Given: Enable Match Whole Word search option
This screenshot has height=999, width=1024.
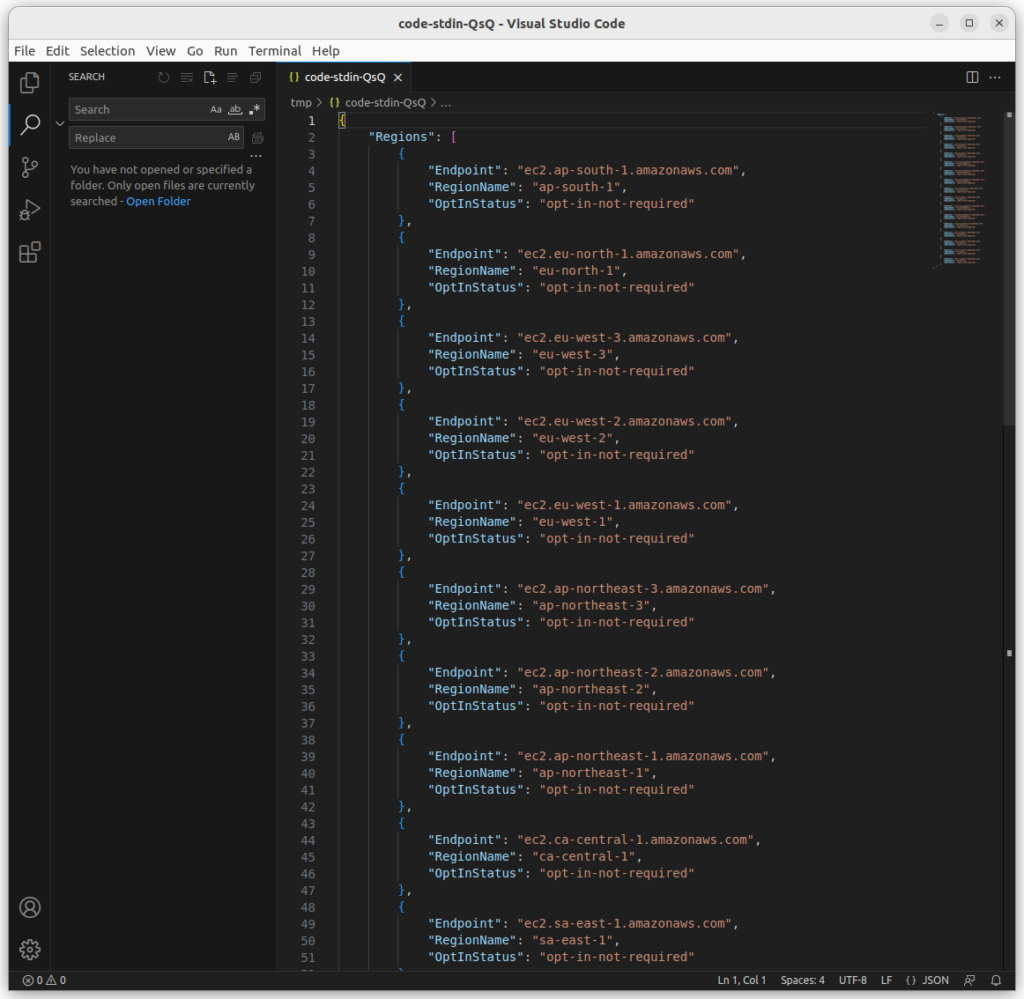Looking at the screenshot, I should [234, 109].
